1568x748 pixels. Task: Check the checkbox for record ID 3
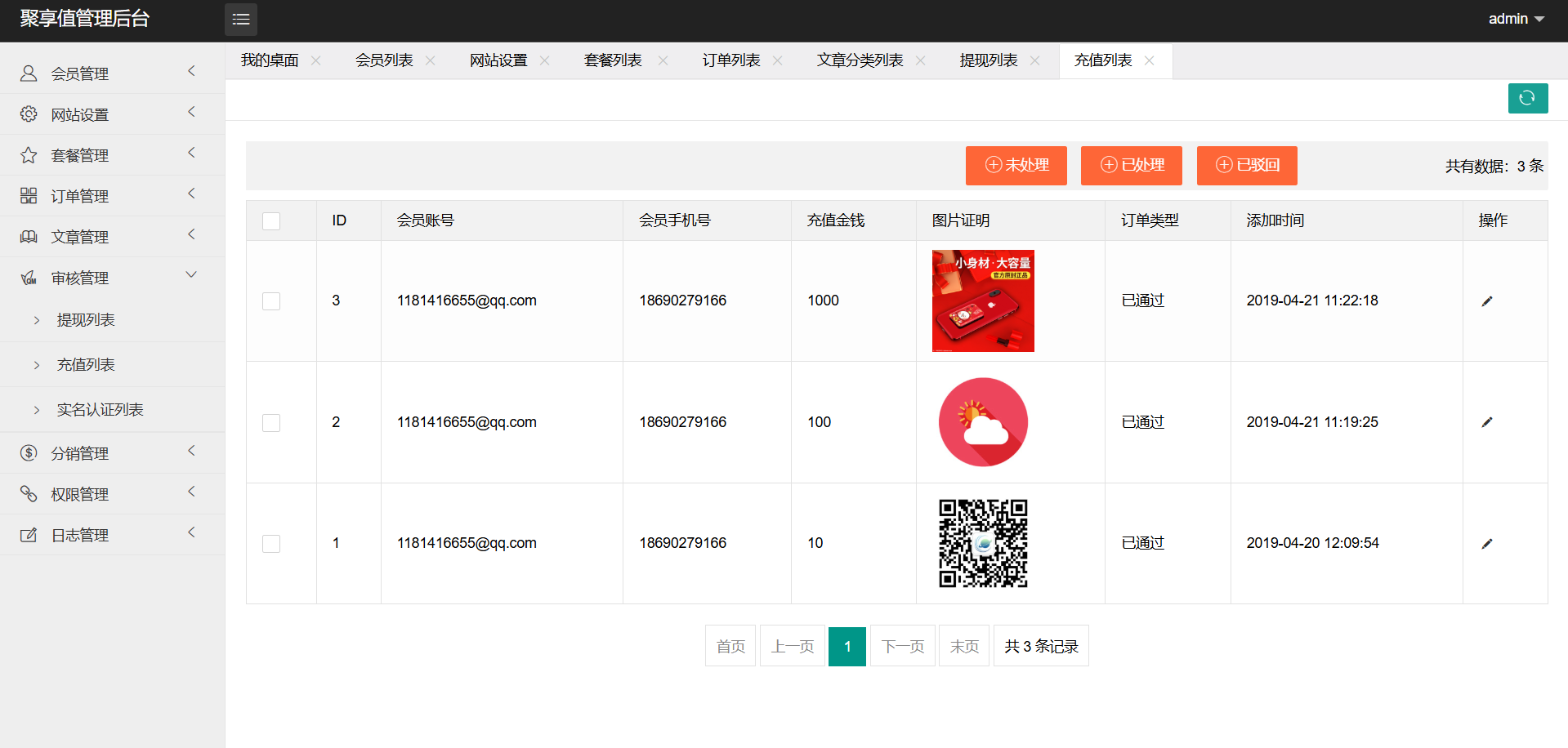271,301
